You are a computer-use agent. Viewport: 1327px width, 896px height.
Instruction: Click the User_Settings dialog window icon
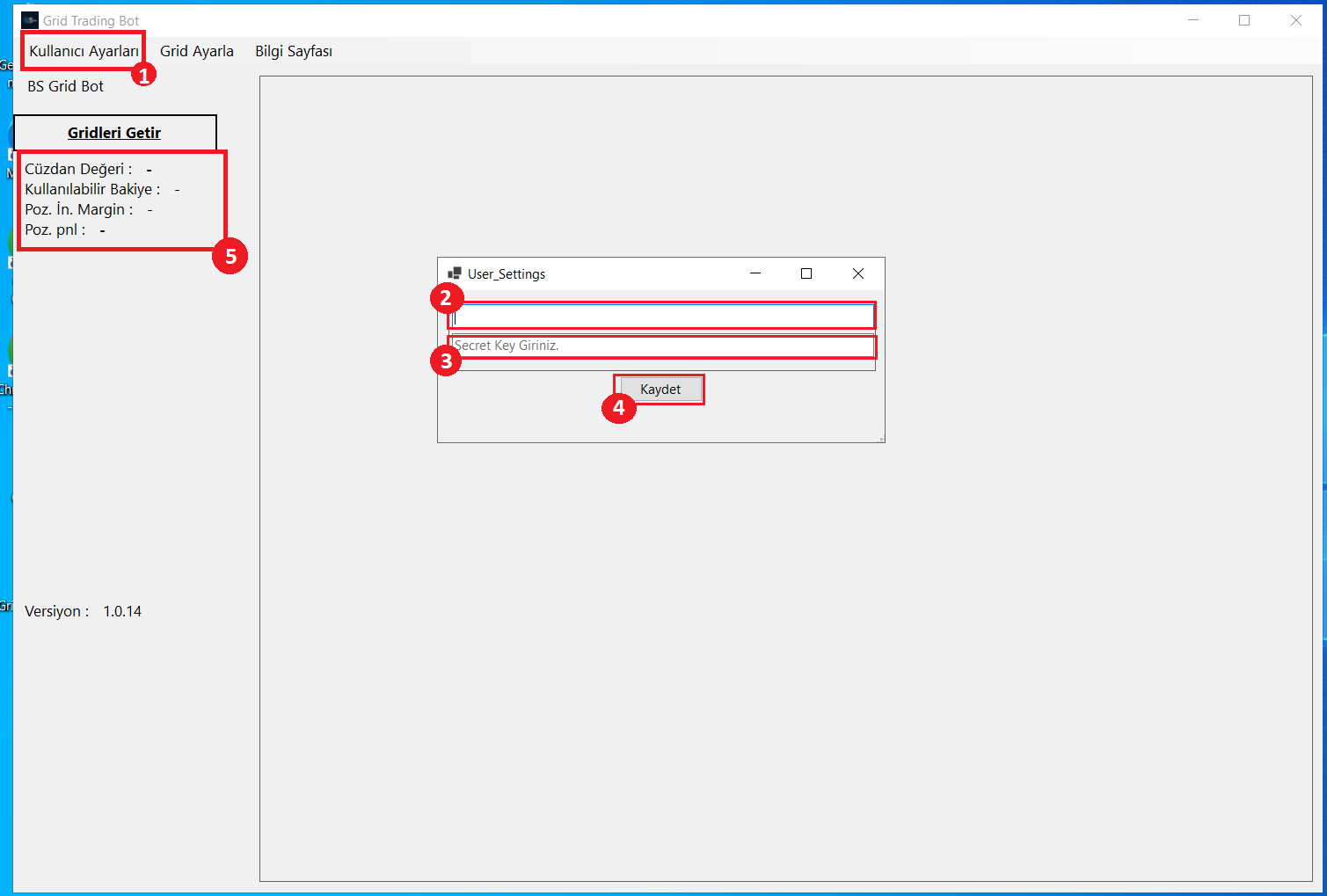[454, 273]
